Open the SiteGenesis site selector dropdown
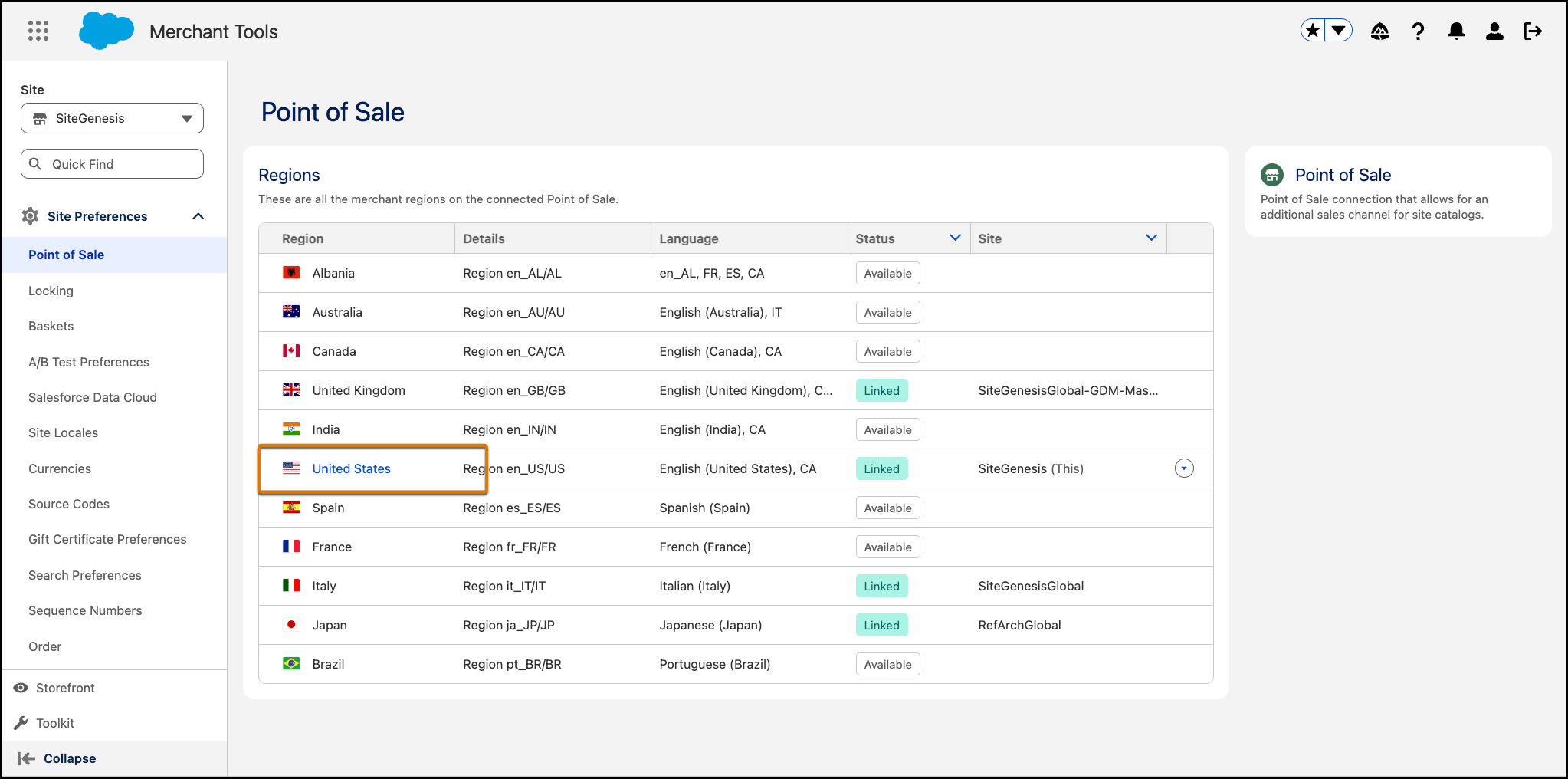 (112, 118)
